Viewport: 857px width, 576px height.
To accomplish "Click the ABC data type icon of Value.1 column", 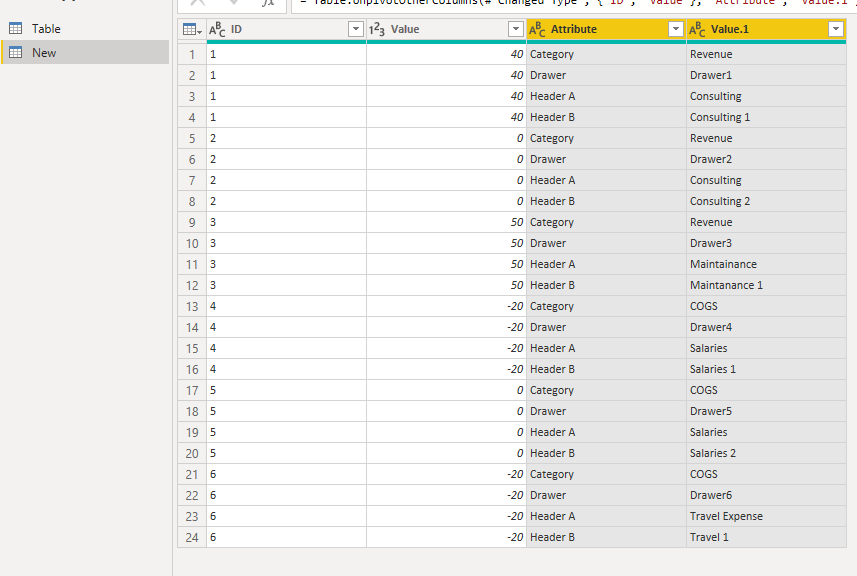I will 697,30.
